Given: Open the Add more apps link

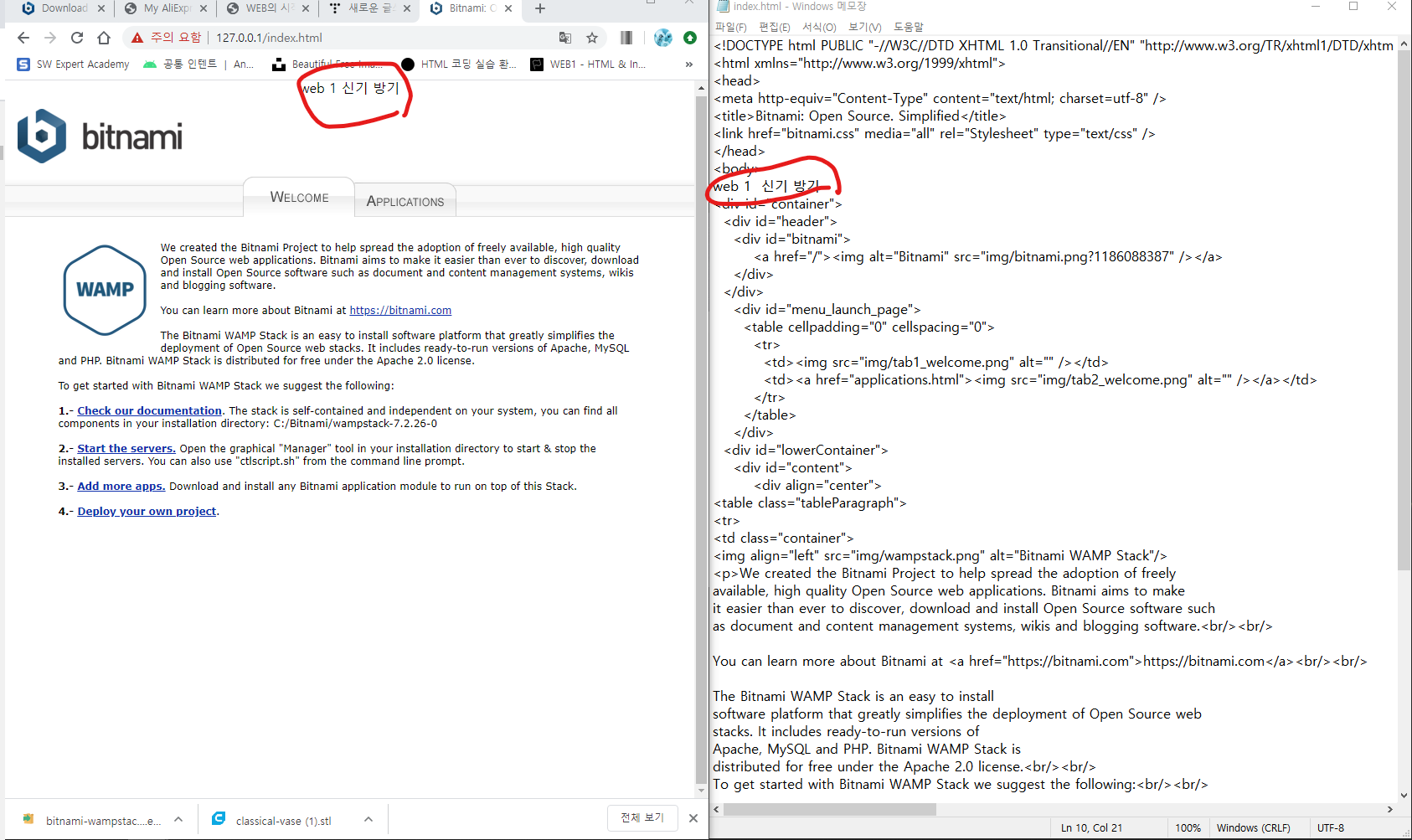Looking at the screenshot, I should point(121,487).
